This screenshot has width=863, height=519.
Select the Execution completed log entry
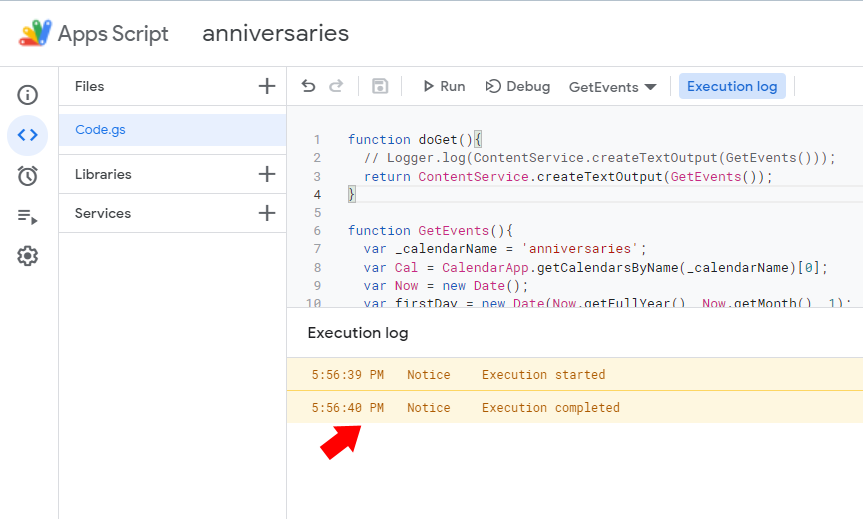click(550, 407)
